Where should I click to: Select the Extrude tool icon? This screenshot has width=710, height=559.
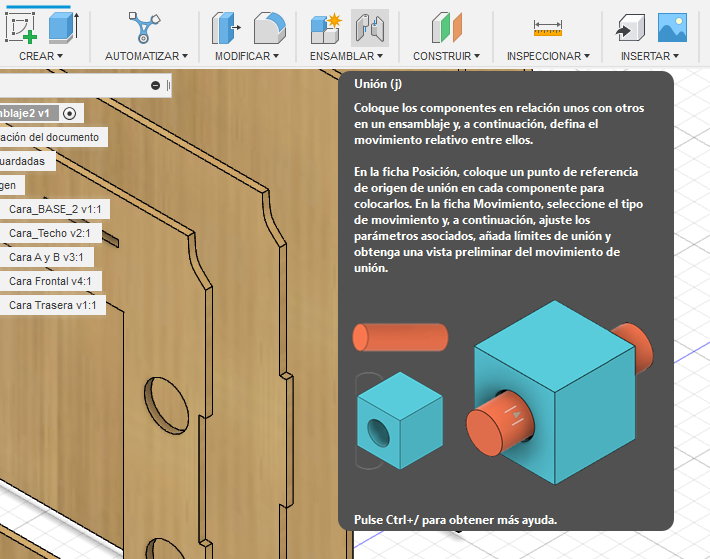click(x=63, y=28)
